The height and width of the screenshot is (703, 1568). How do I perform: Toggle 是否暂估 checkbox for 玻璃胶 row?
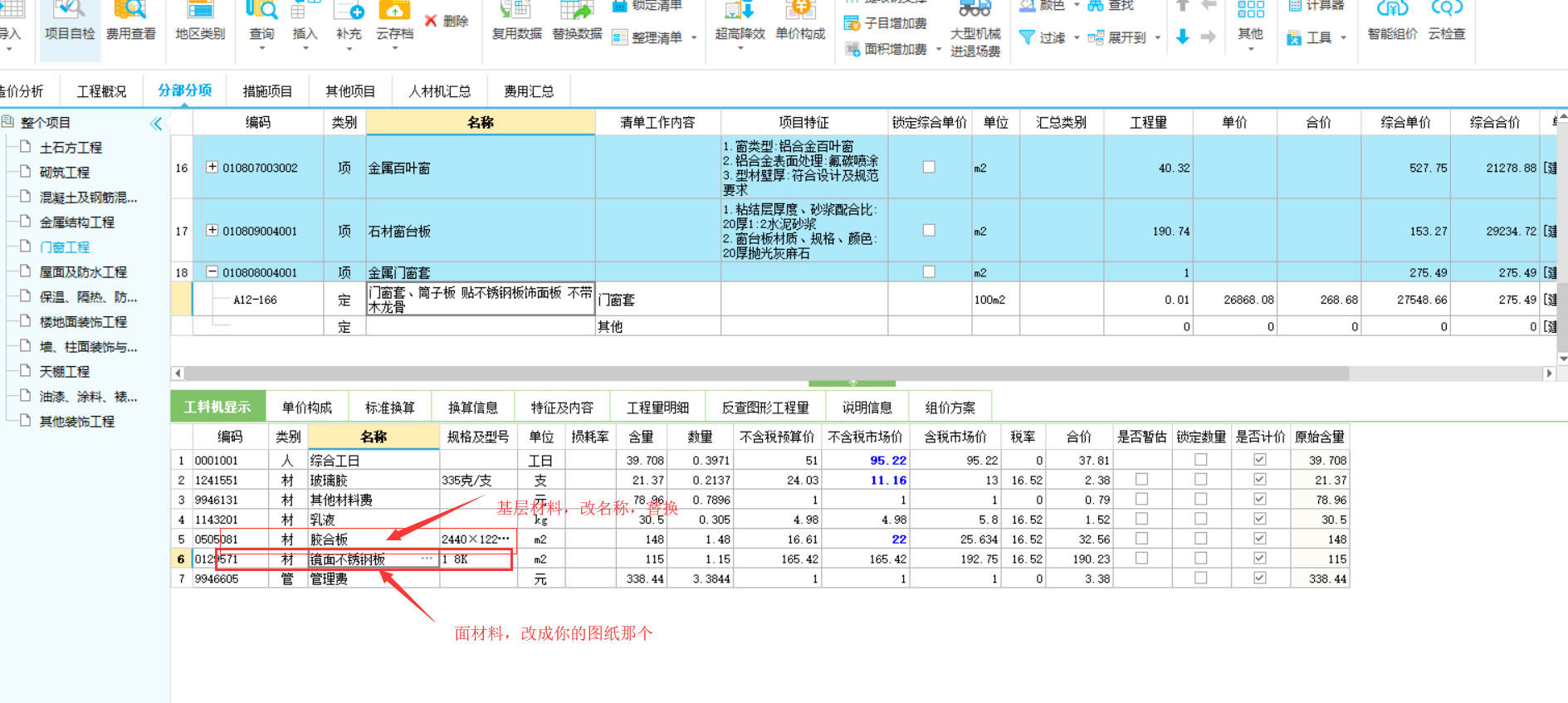click(1141, 479)
